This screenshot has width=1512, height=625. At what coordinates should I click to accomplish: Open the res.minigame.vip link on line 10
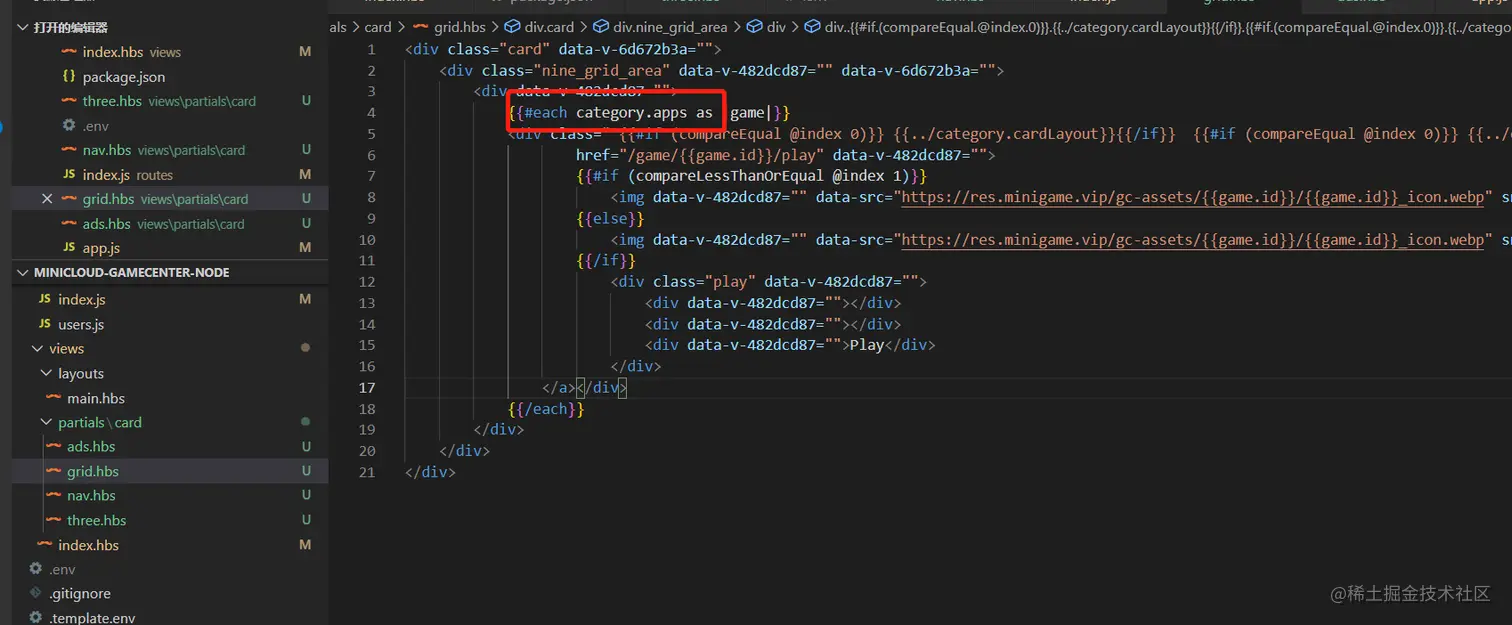click(x=1193, y=240)
